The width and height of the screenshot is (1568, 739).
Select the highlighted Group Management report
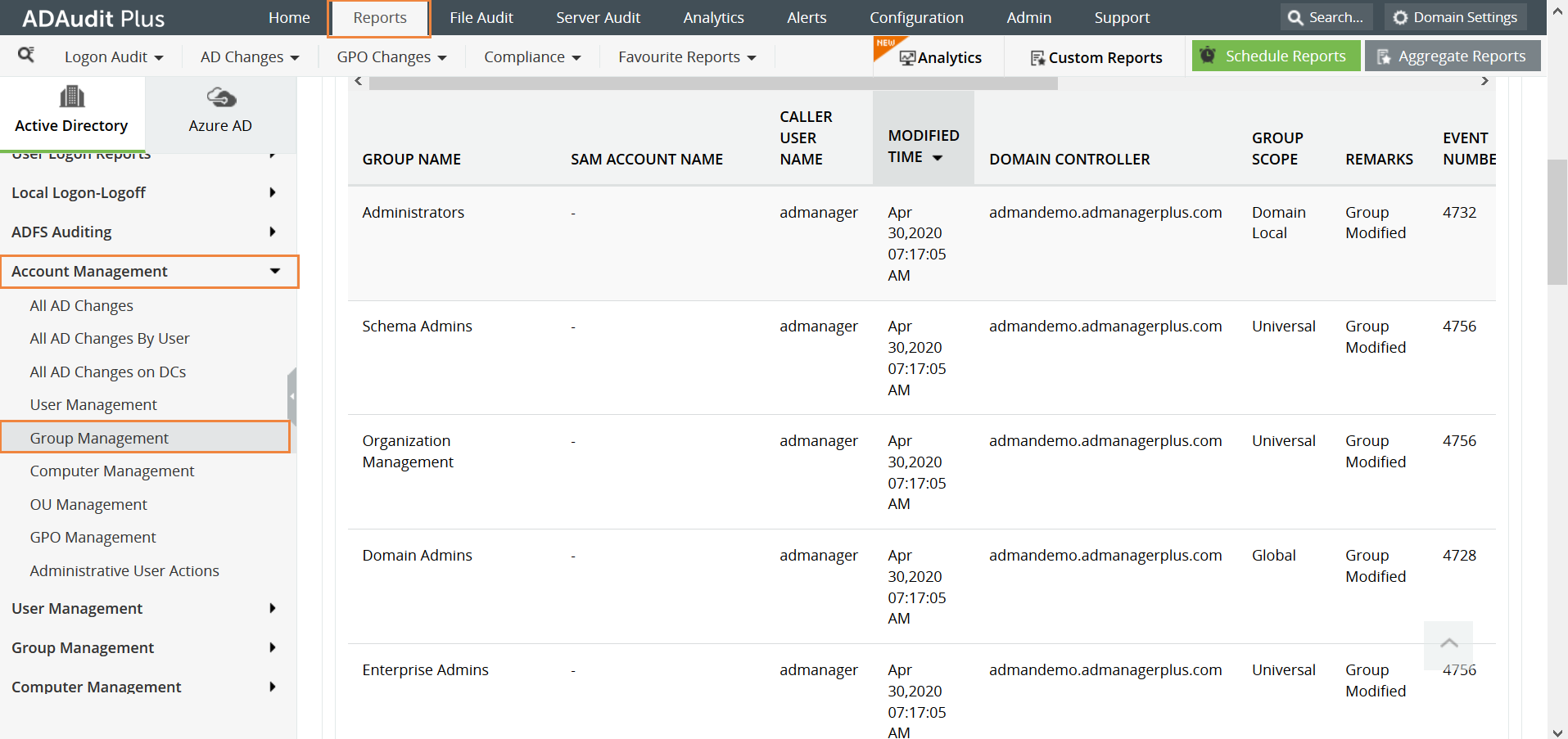pos(146,437)
